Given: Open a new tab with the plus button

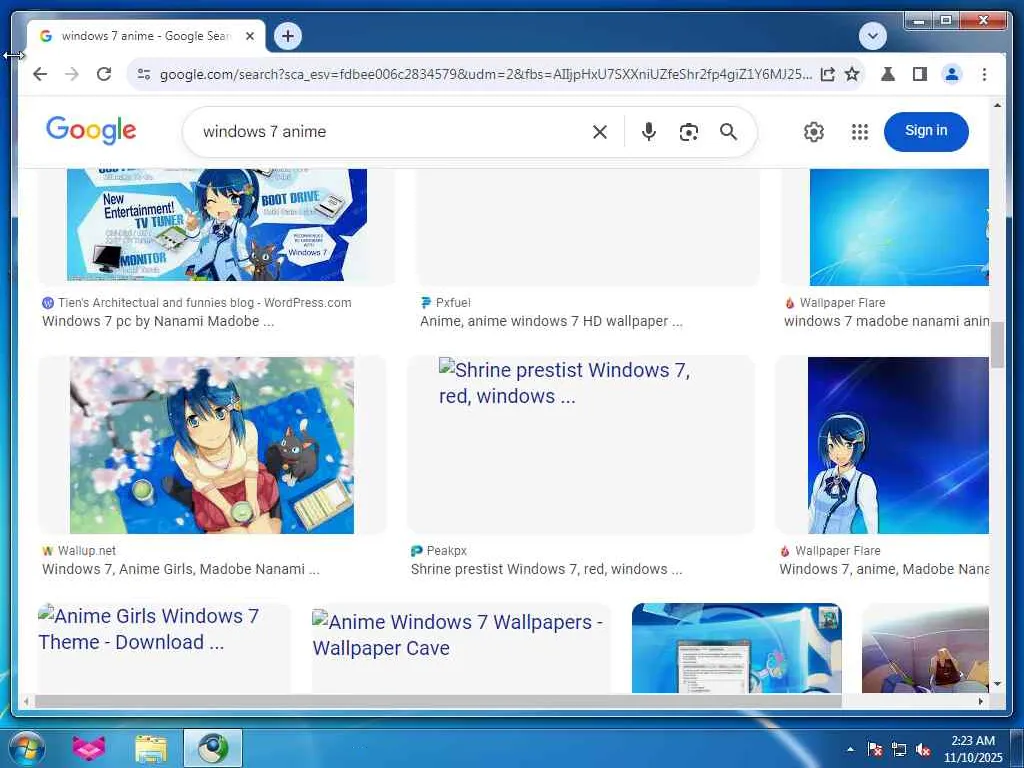Looking at the screenshot, I should pos(288,36).
